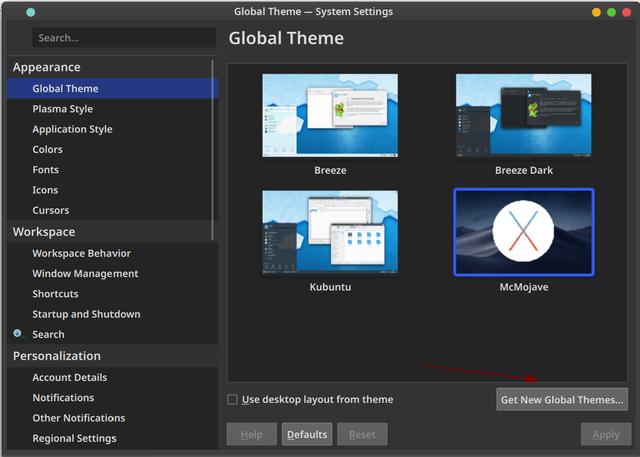Open Notifications settings
640x457 pixels.
pos(112,398)
